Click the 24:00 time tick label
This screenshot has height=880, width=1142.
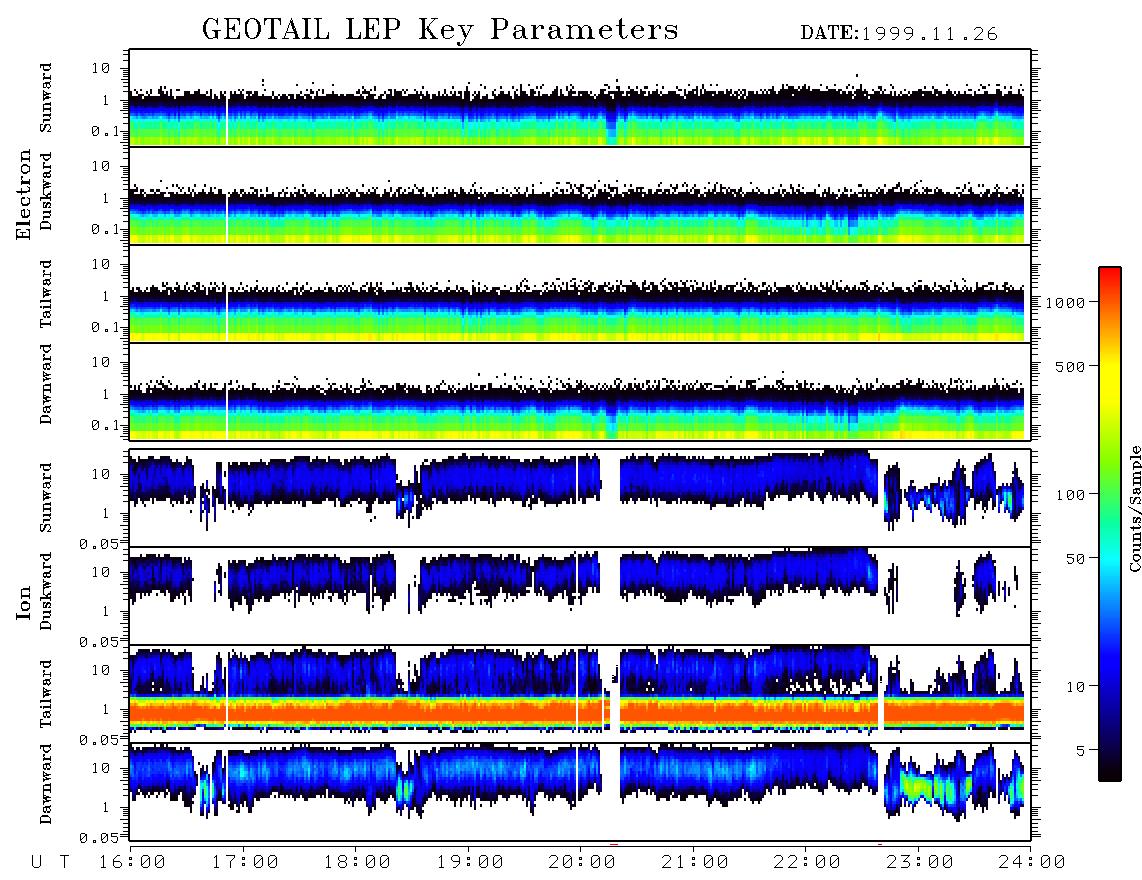(x=1032, y=863)
